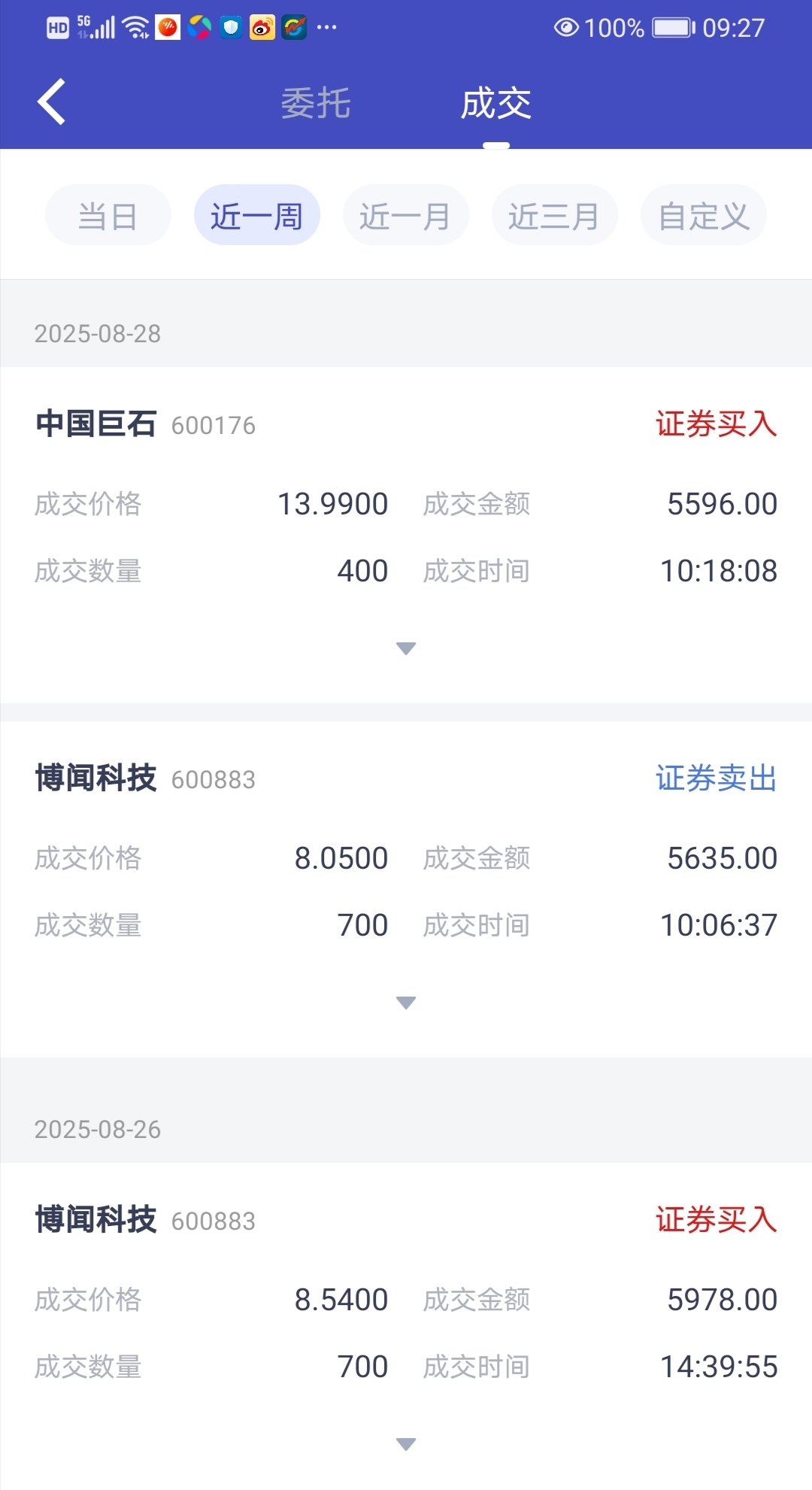Tap the back arrow icon
The image size is (812, 1490).
click(x=51, y=102)
